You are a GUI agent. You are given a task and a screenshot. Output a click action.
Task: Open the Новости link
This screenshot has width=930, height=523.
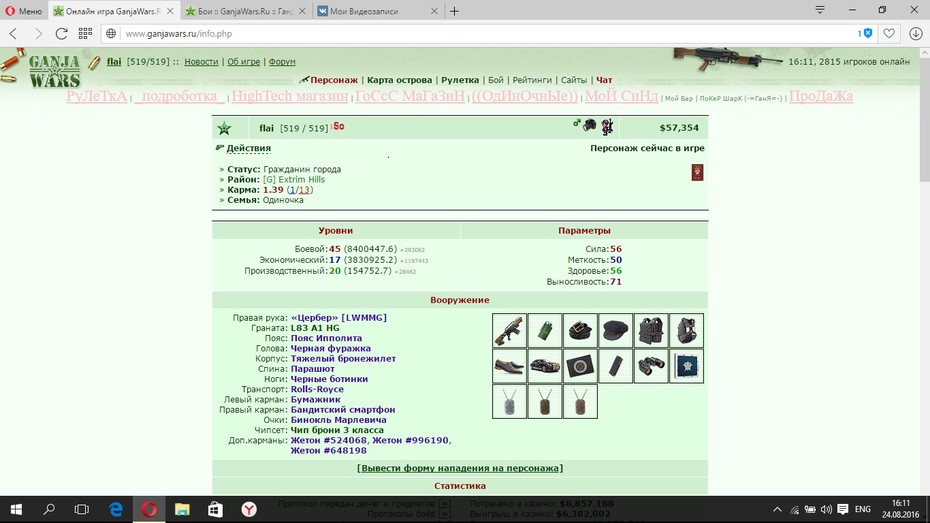point(201,62)
